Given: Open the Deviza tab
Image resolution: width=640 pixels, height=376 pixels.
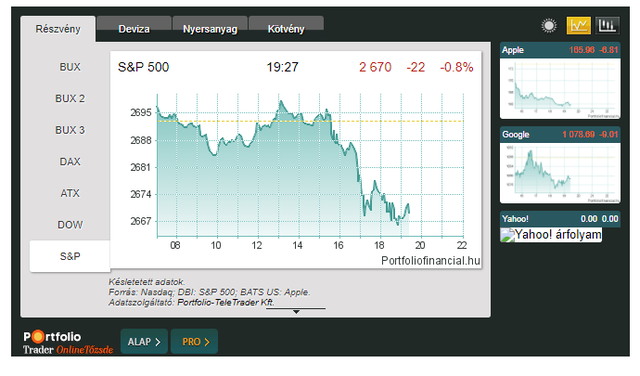Looking at the screenshot, I should [133, 29].
